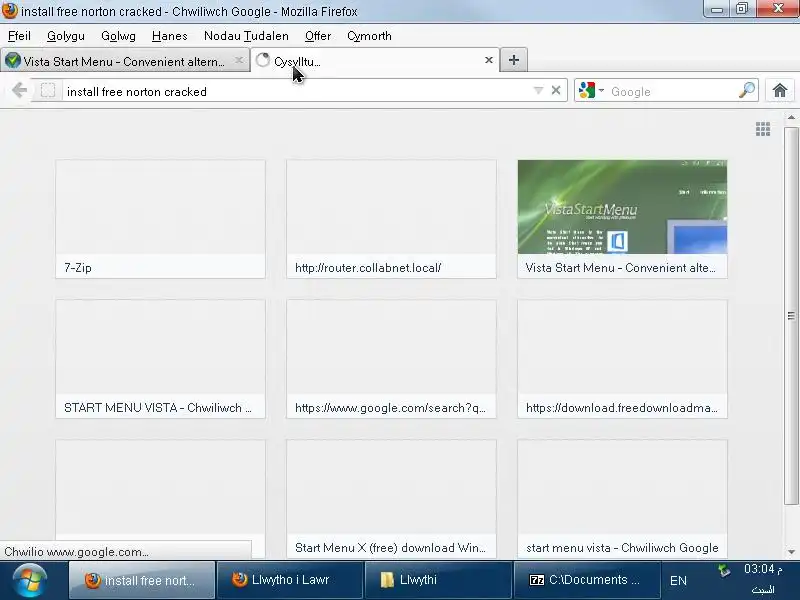
Task: Open the Hanes menu
Action: pyautogui.click(x=170, y=36)
